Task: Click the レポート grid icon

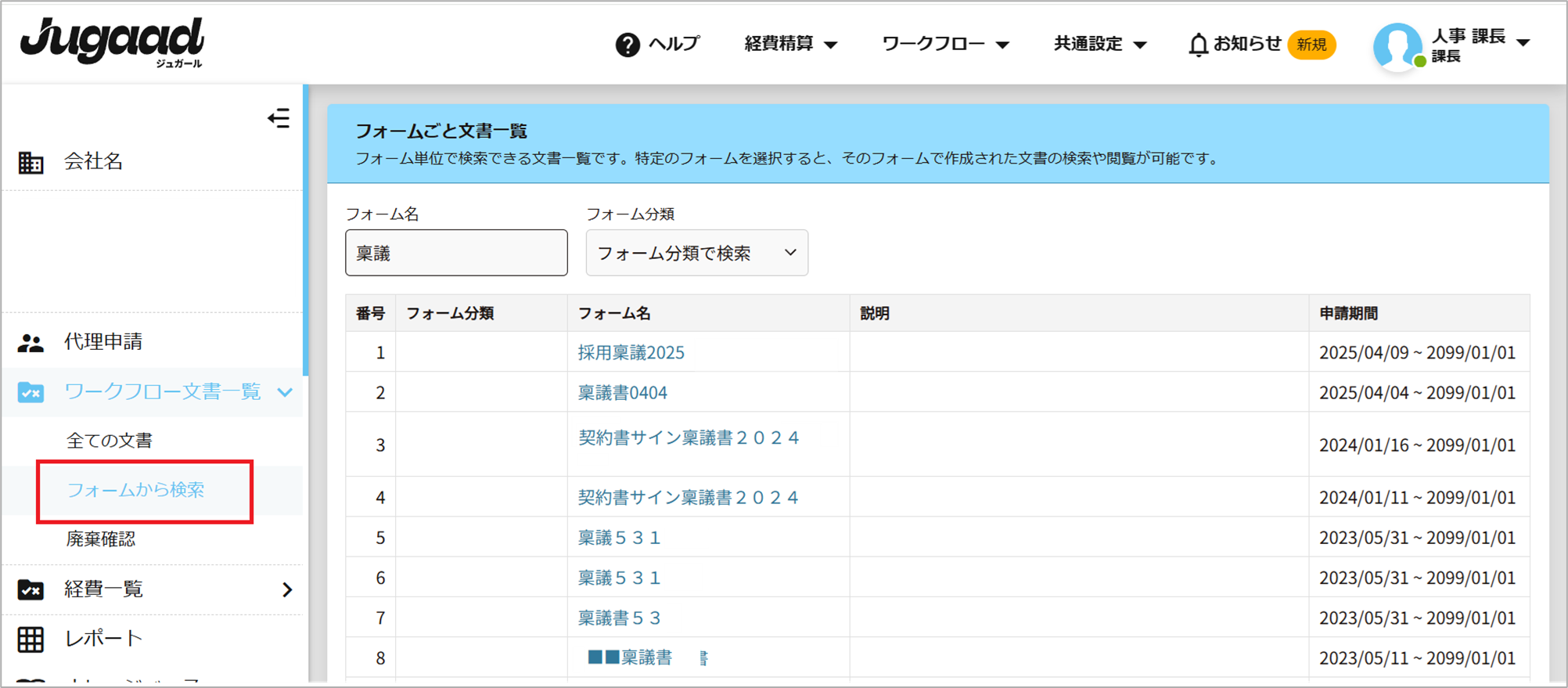Action: pyautogui.click(x=31, y=639)
